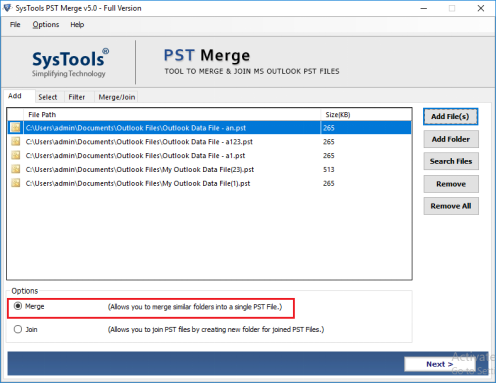
Task: Click the Search Files button
Action: point(451,161)
